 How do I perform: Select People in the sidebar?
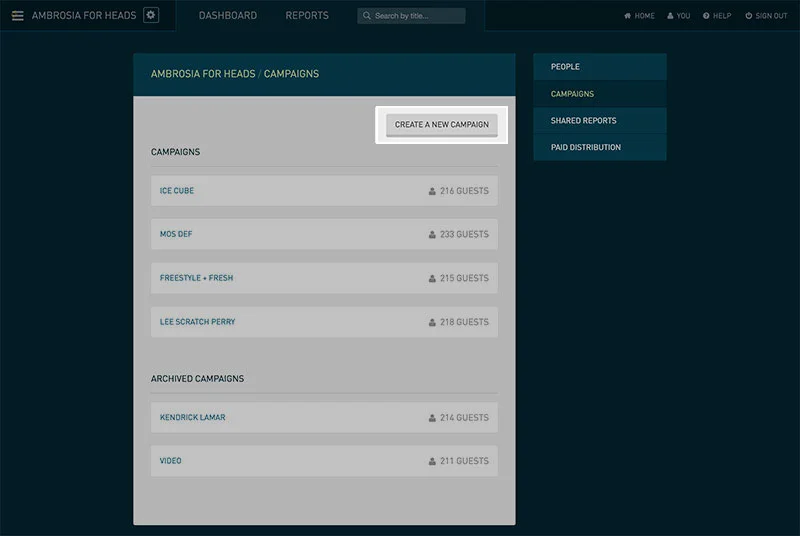pyautogui.click(x=599, y=67)
